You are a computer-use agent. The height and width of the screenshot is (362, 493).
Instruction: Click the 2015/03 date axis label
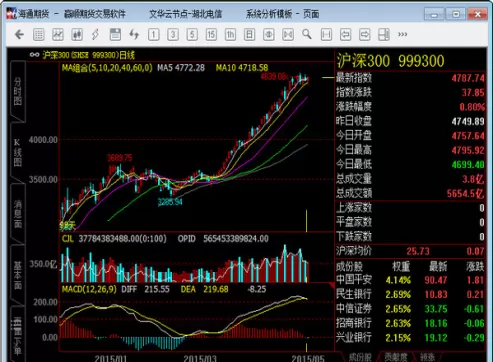pos(200,359)
